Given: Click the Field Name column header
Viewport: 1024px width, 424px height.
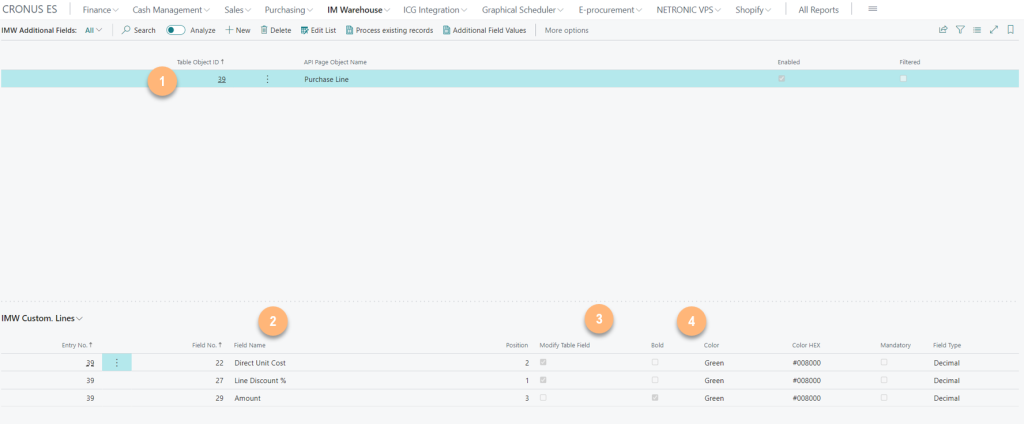Looking at the screenshot, I should (249, 345).
